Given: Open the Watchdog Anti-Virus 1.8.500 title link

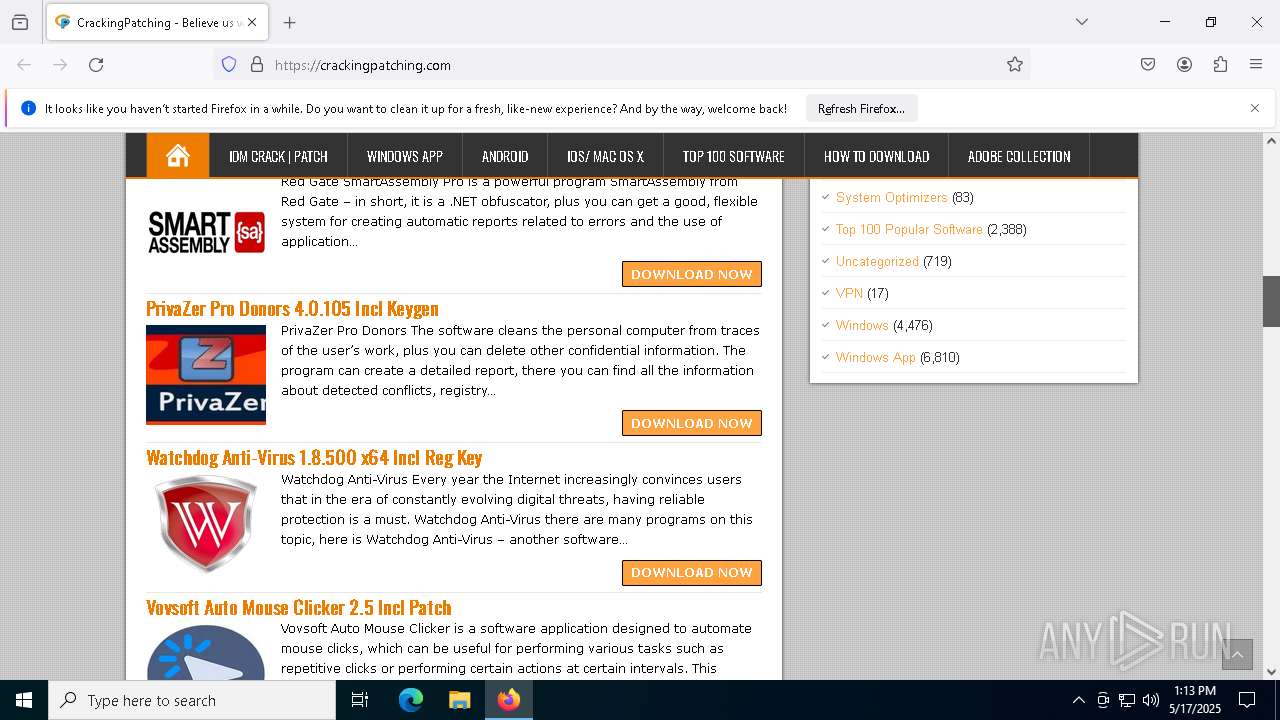Looking at the screenshot, I should coord(314,457).
